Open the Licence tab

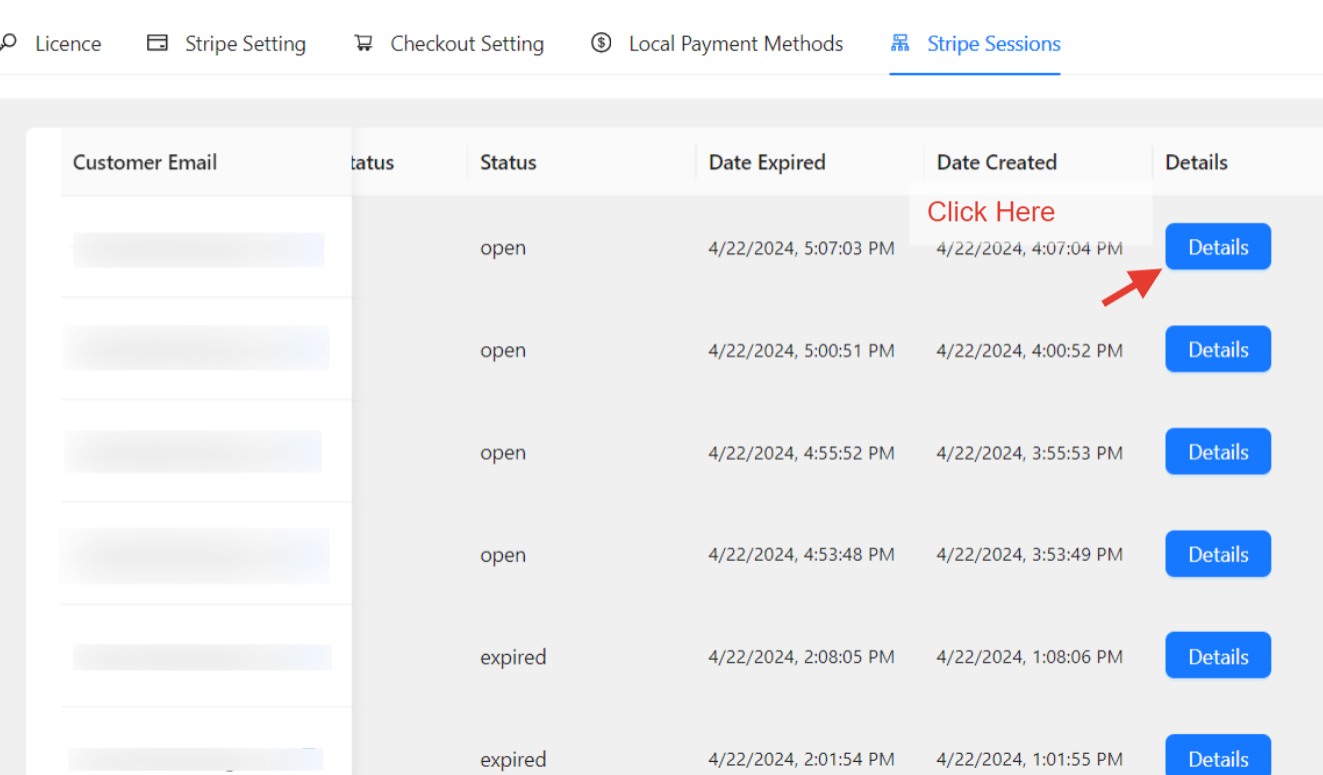tap(67, 44)
